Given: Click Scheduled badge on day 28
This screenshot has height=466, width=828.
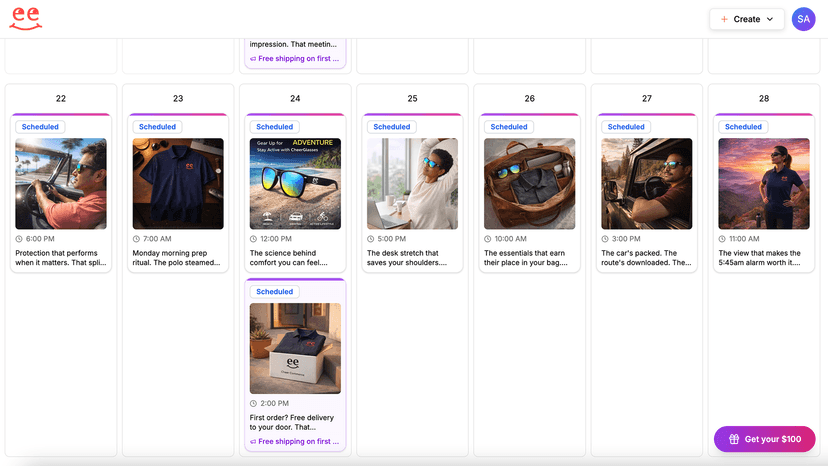Looking at the screenshot, I should click(x=744, y=127).
